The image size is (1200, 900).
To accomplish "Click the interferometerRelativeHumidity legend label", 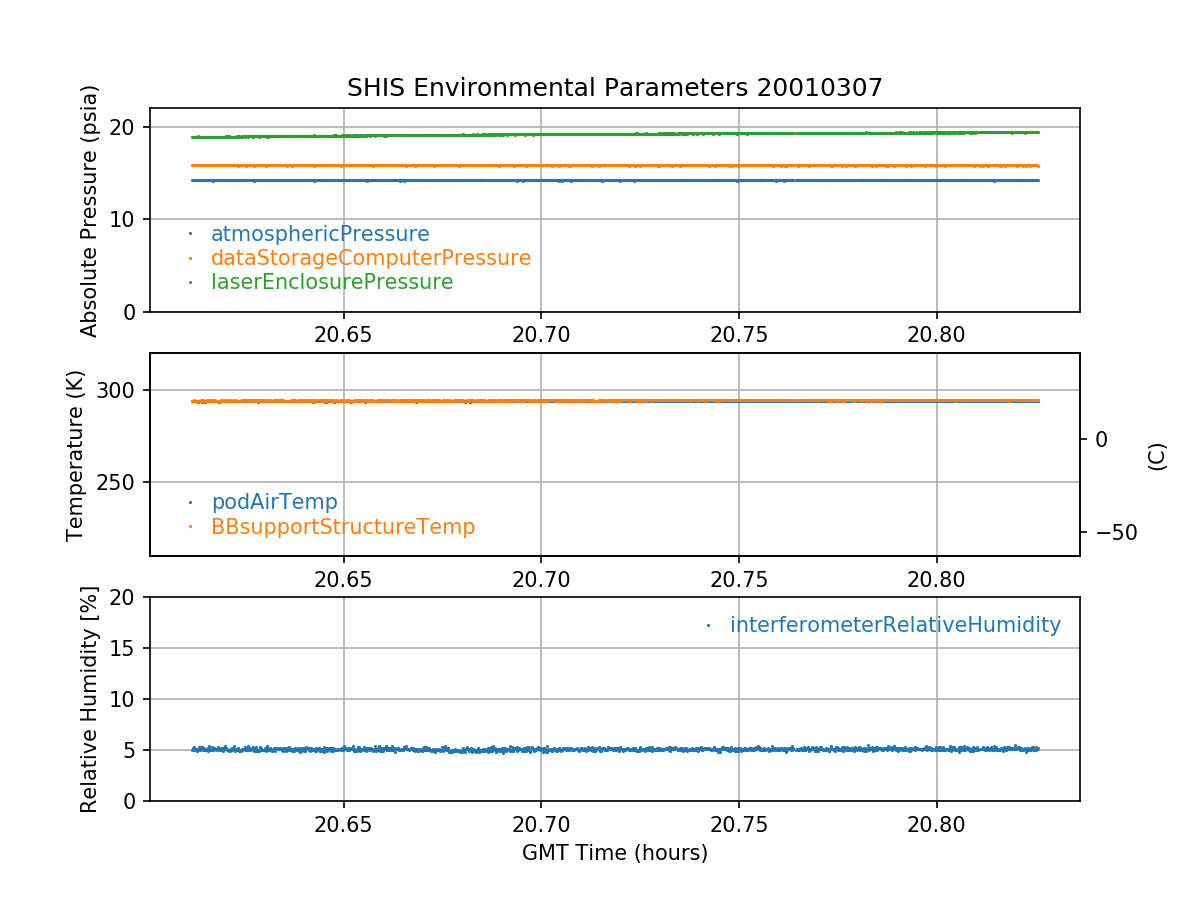I will pyautogui.click(x=895, y=625).
